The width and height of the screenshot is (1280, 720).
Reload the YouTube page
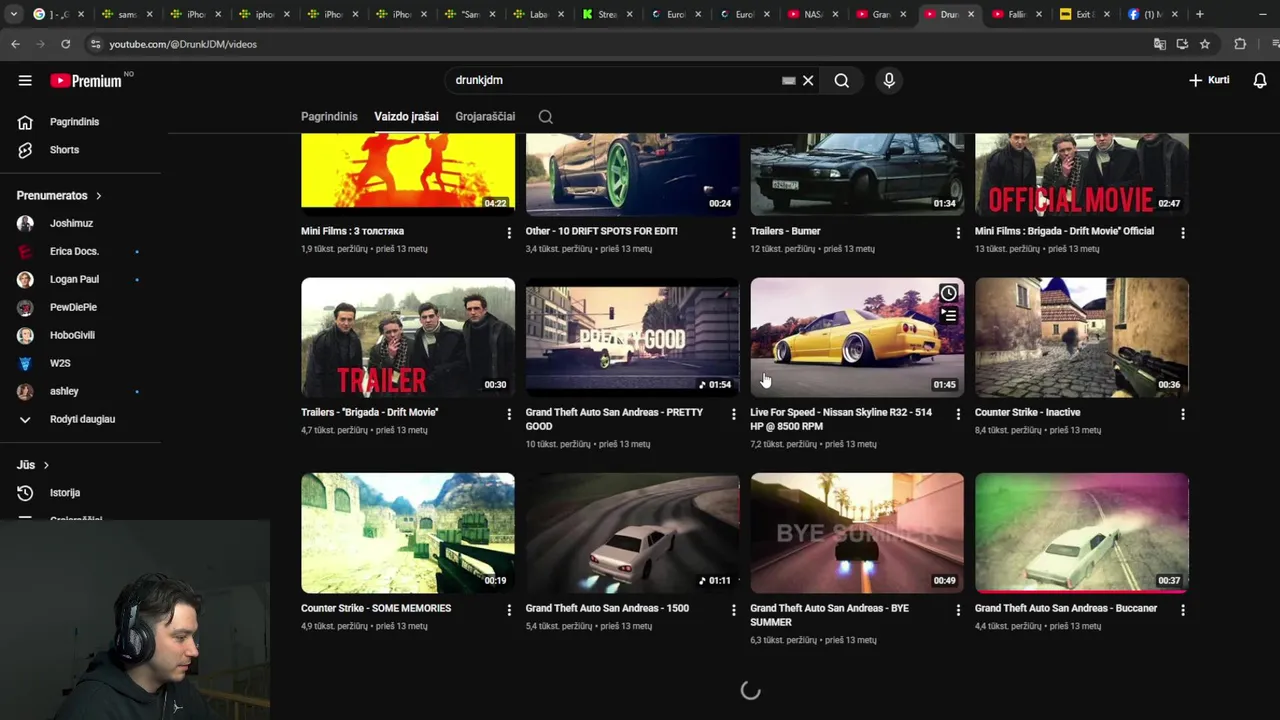click(x=65, y=44)
